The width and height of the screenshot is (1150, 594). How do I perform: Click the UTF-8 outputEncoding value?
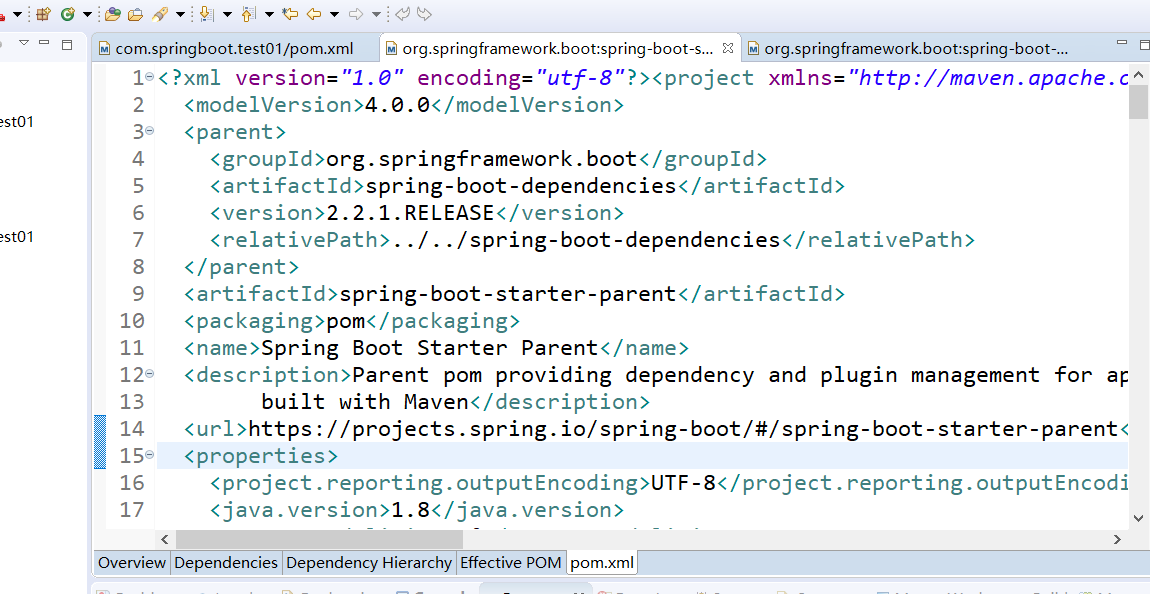684,483
